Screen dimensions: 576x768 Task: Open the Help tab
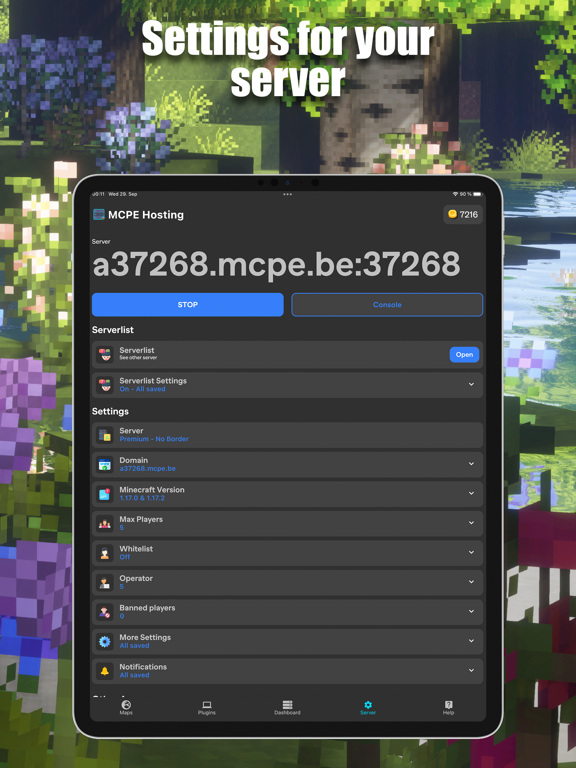click(449, 707)
